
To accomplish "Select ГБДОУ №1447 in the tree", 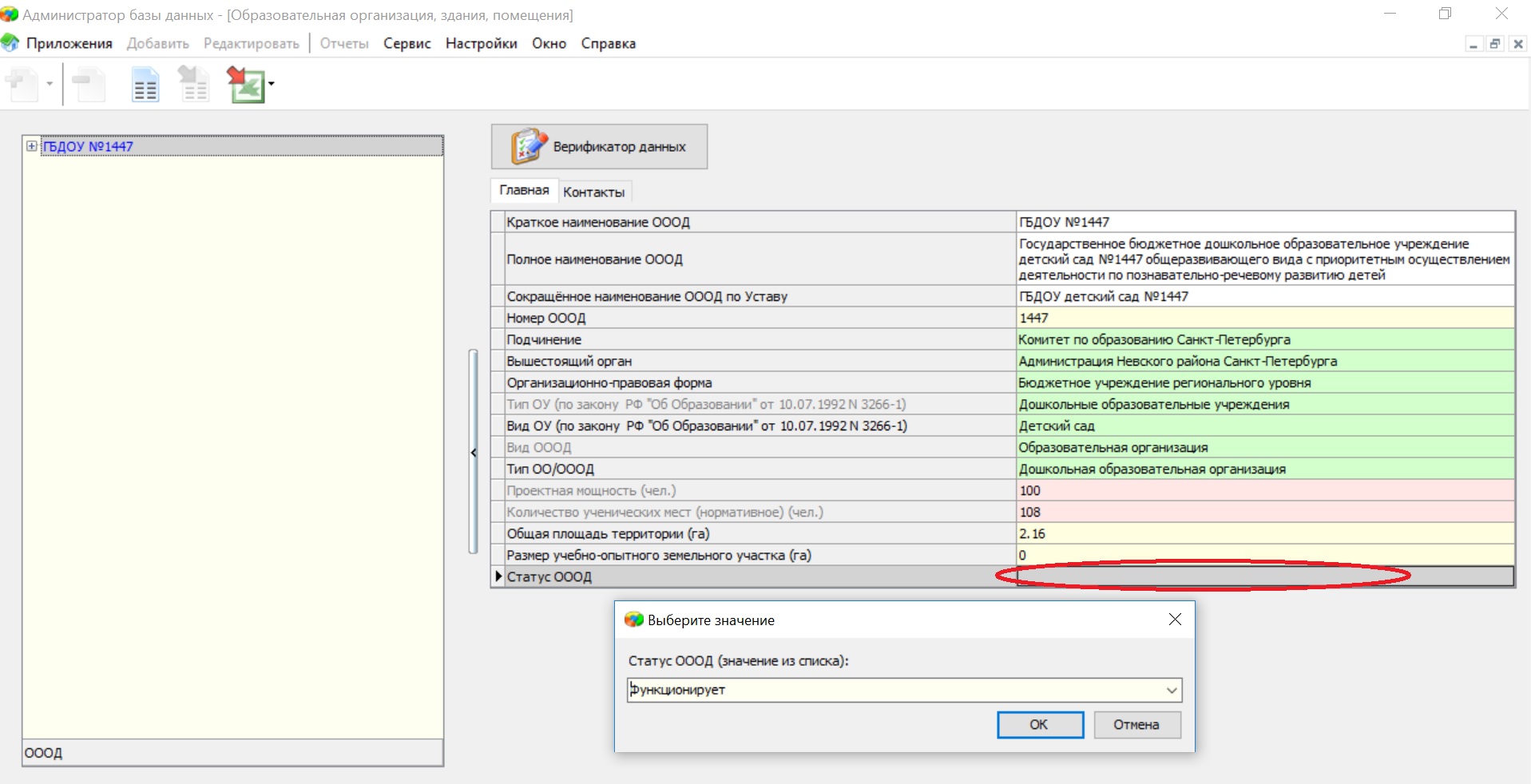I will click(88, 146).
